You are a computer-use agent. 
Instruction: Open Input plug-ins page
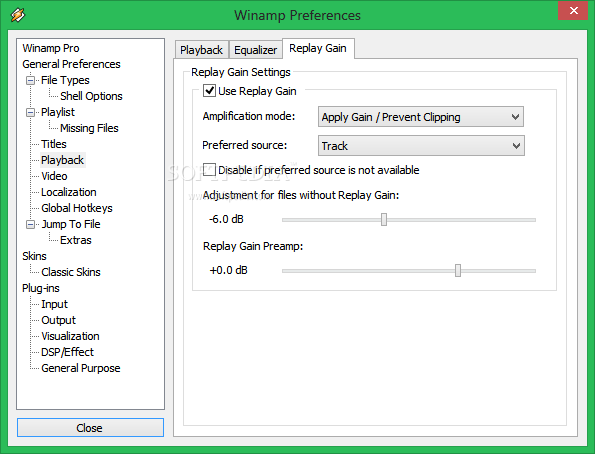tap(54, 304)
